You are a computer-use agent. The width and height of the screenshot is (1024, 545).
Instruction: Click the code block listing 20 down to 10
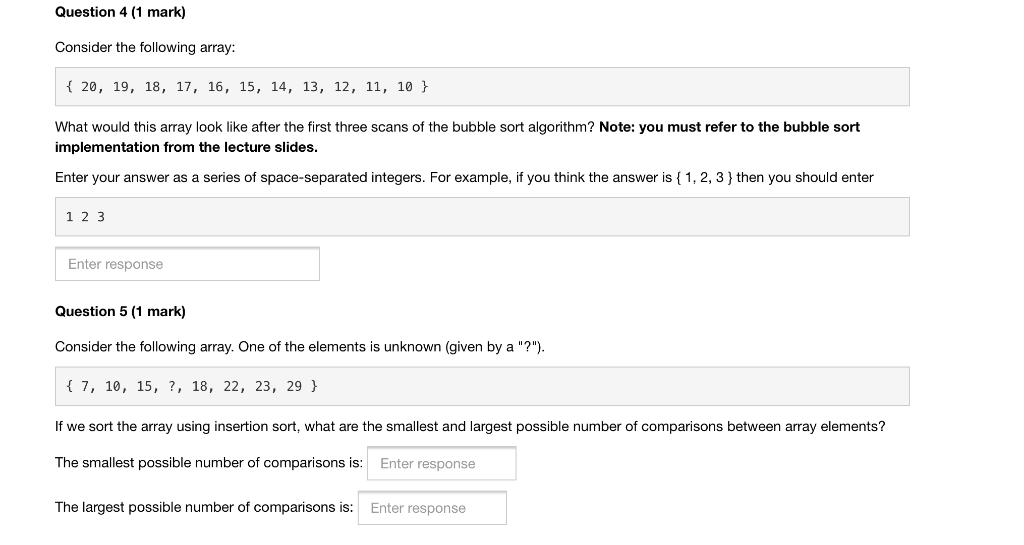[482, 87]
